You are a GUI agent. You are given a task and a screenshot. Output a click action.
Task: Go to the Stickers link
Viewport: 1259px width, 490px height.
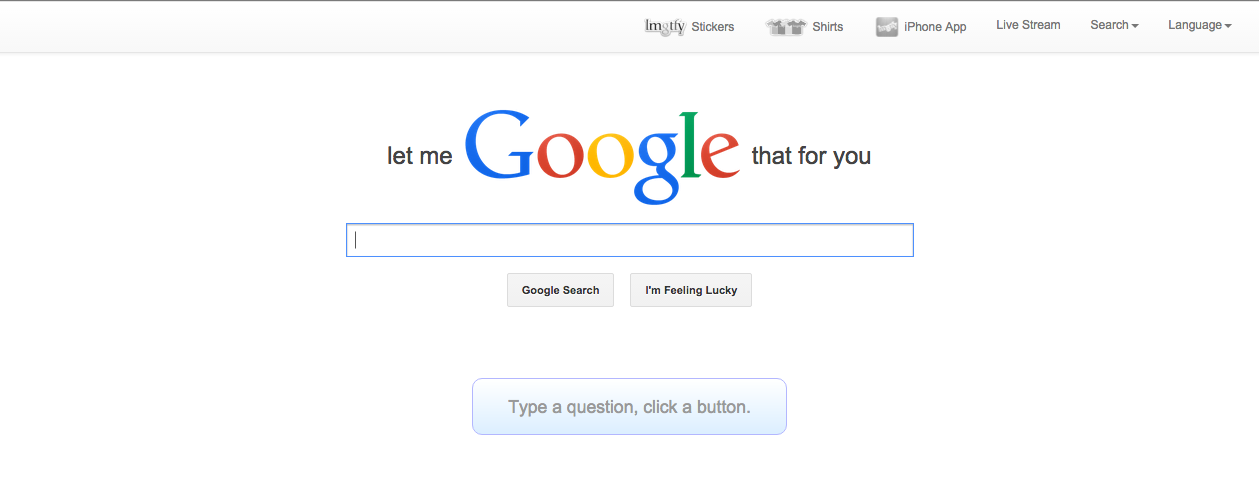click(713, 27)
